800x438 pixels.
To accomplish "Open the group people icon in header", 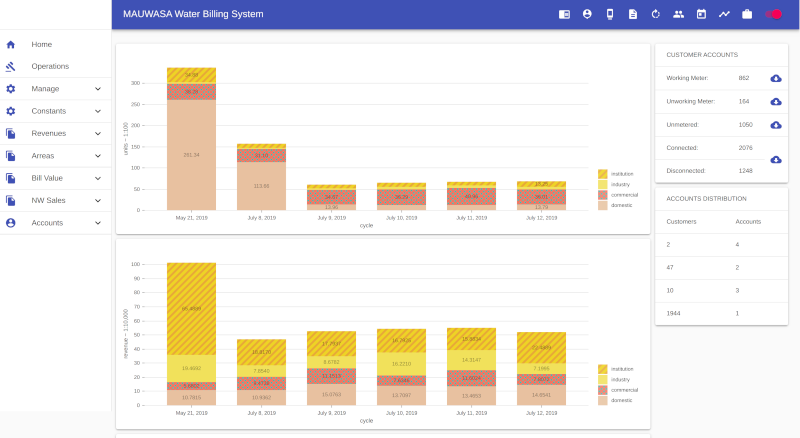I will pos(679,14).
